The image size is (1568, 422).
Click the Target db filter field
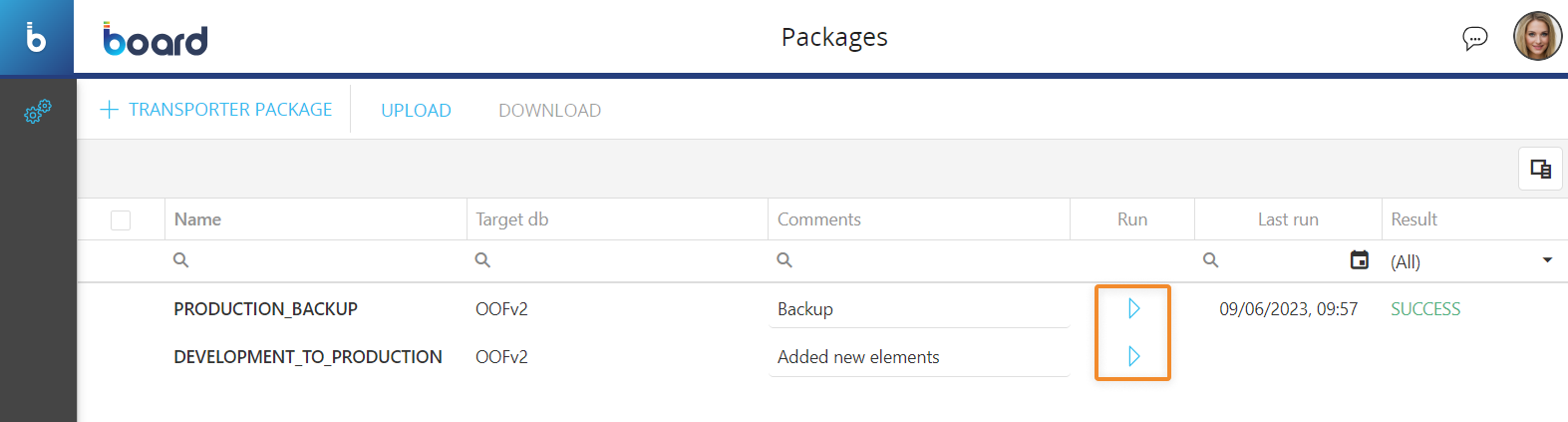click(x=618, y=260)
